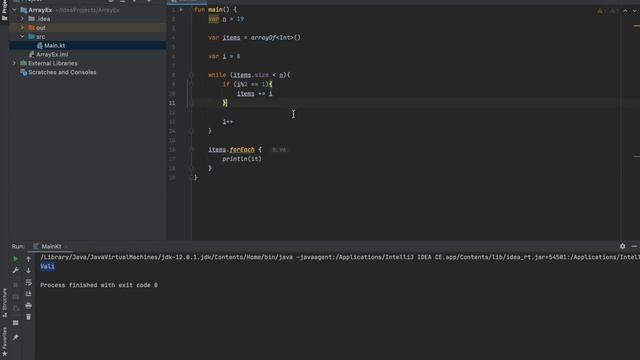Collapse the ArrayEx project root

(15, 10)
